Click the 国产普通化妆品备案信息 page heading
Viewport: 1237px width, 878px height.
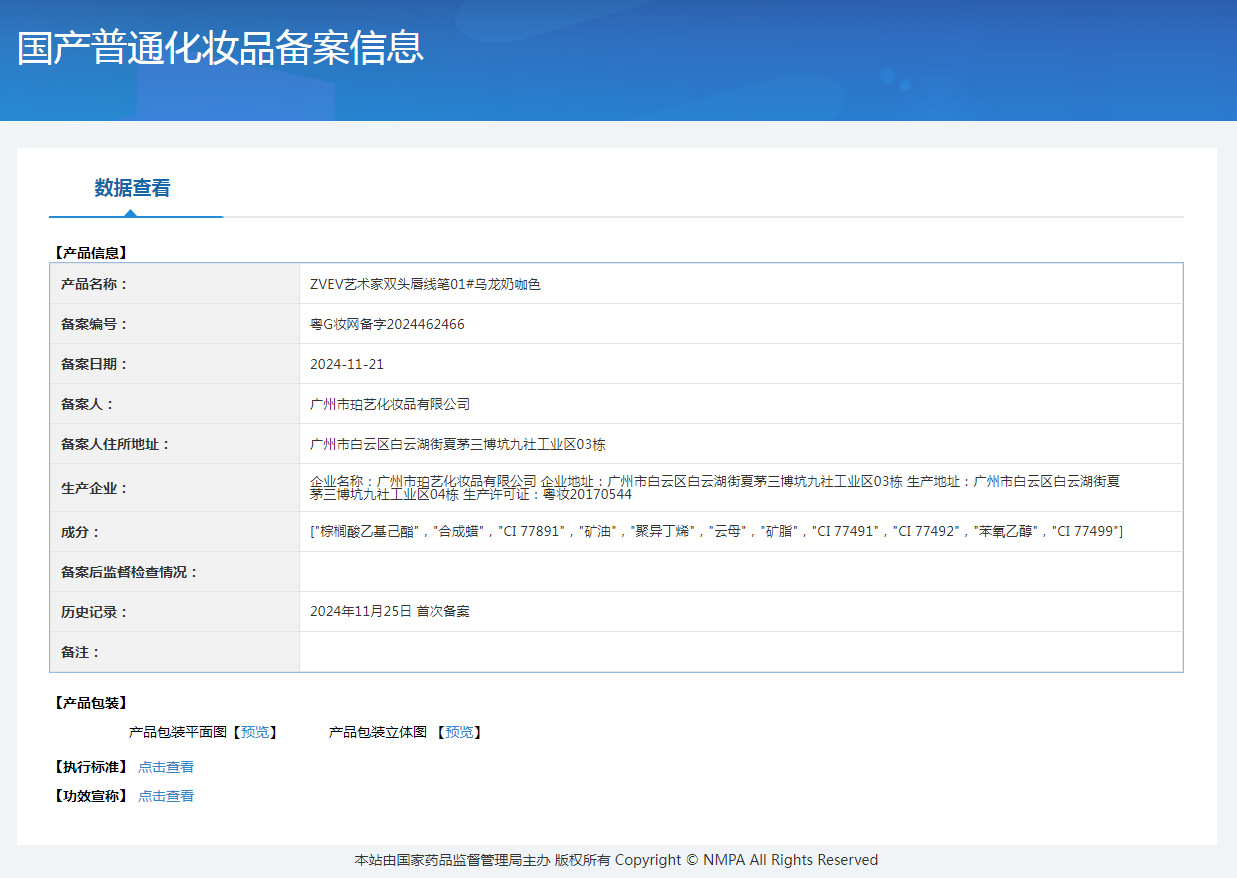click(220, 48)
